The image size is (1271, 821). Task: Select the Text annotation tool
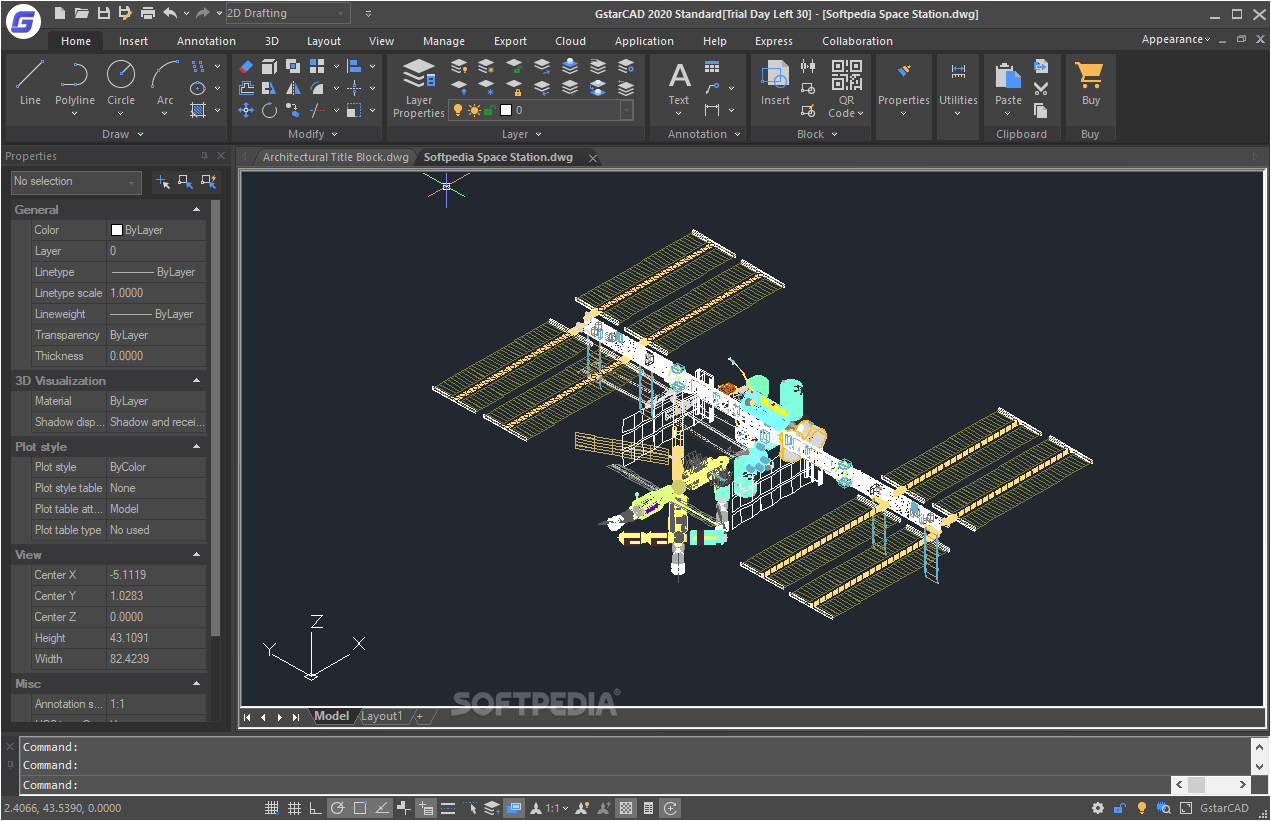679,82
